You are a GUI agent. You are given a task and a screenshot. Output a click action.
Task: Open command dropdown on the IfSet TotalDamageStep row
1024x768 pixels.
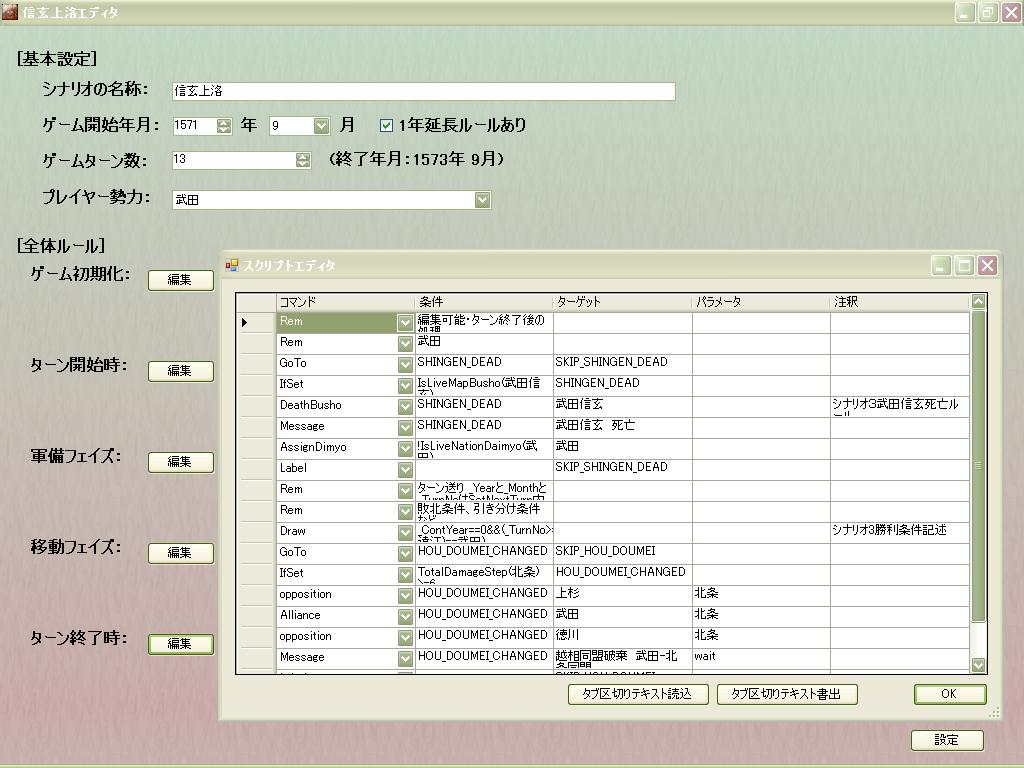pyautogui.click(x=405, y=574)
